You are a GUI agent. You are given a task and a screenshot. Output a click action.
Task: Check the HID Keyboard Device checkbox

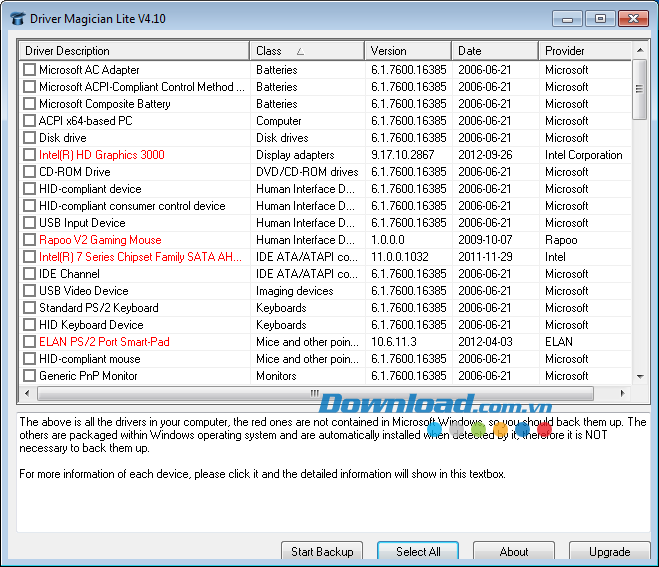click(x=29, y=324)
